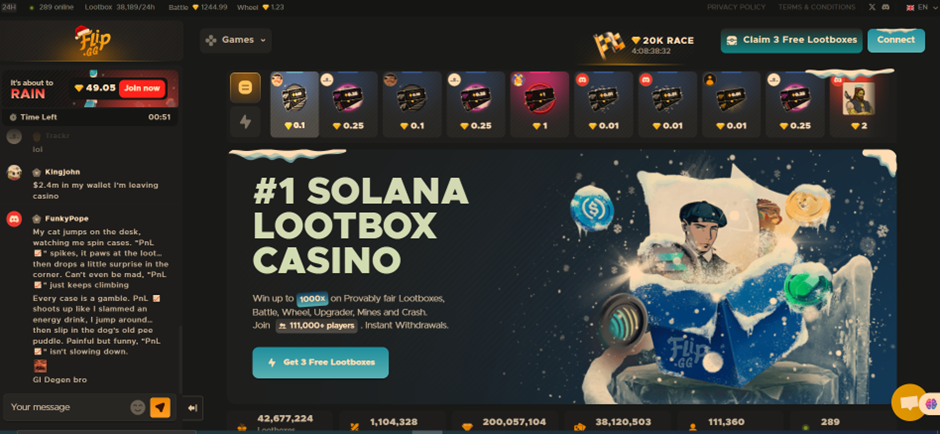Open the EN language selector
Image resolution: width=940 pixels, height=434 pixels.
click(921, 7)
